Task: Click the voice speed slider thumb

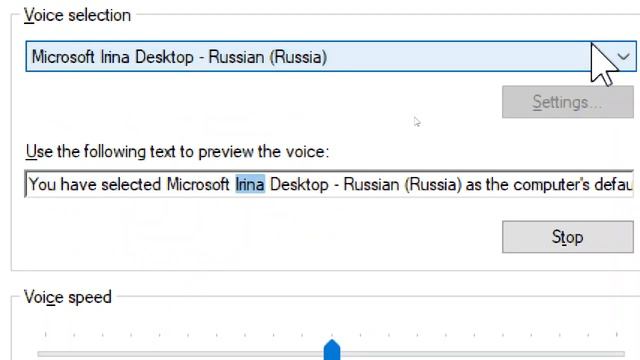Action: coord(332,350)
